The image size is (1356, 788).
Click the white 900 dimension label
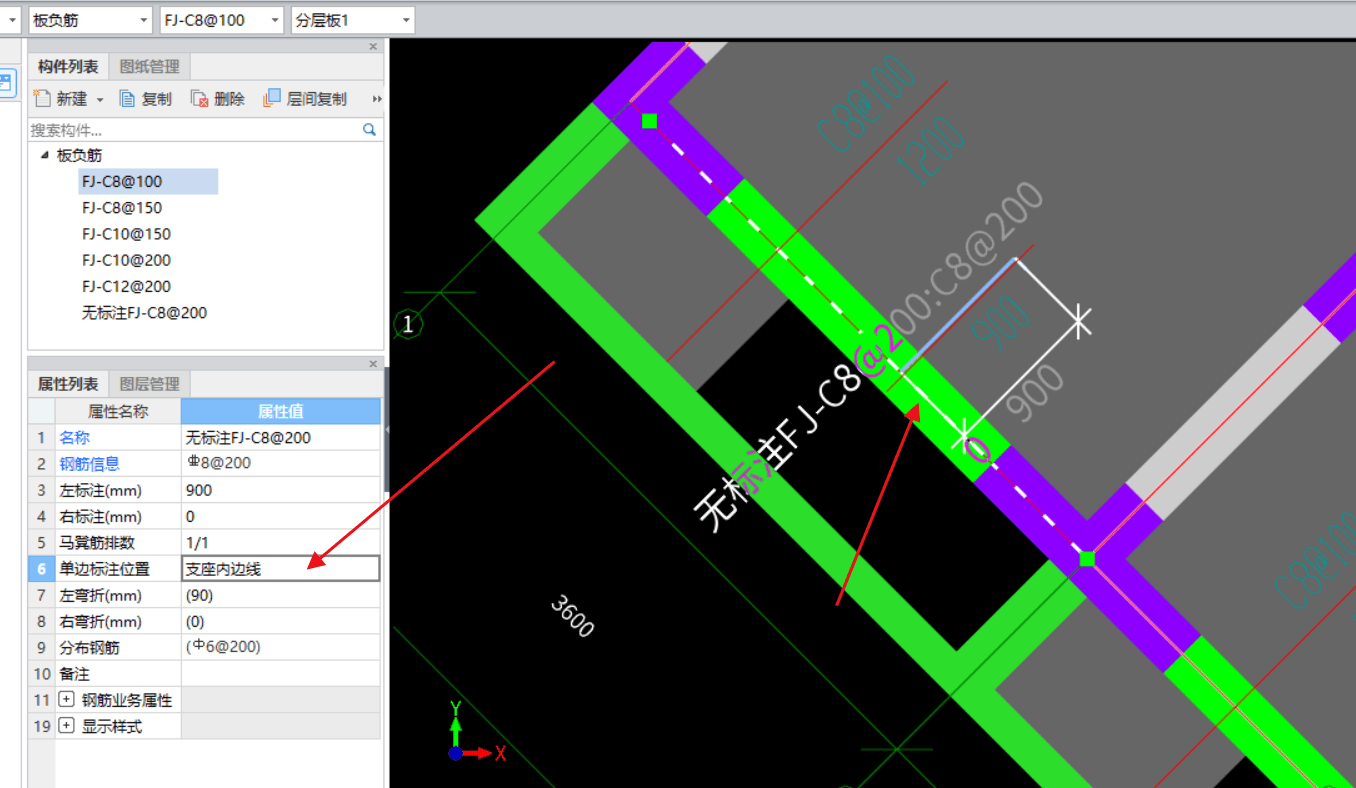[1034, 392]
